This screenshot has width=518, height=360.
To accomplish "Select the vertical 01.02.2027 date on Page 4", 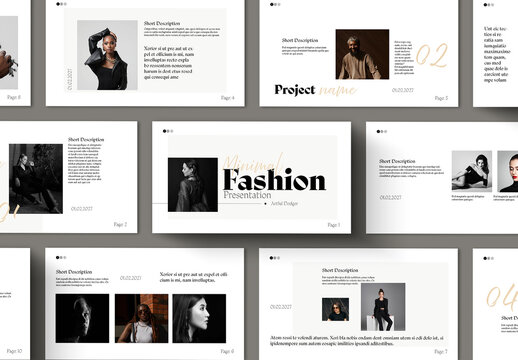I will [70, 79].
